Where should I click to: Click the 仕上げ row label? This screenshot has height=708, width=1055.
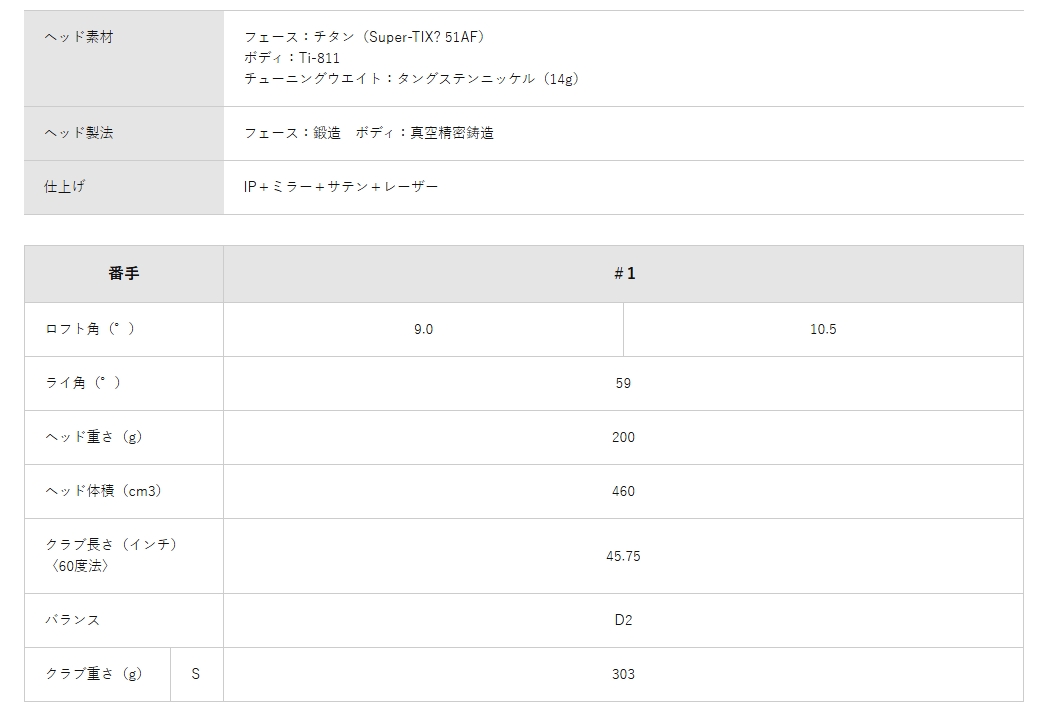click(65, 187)
